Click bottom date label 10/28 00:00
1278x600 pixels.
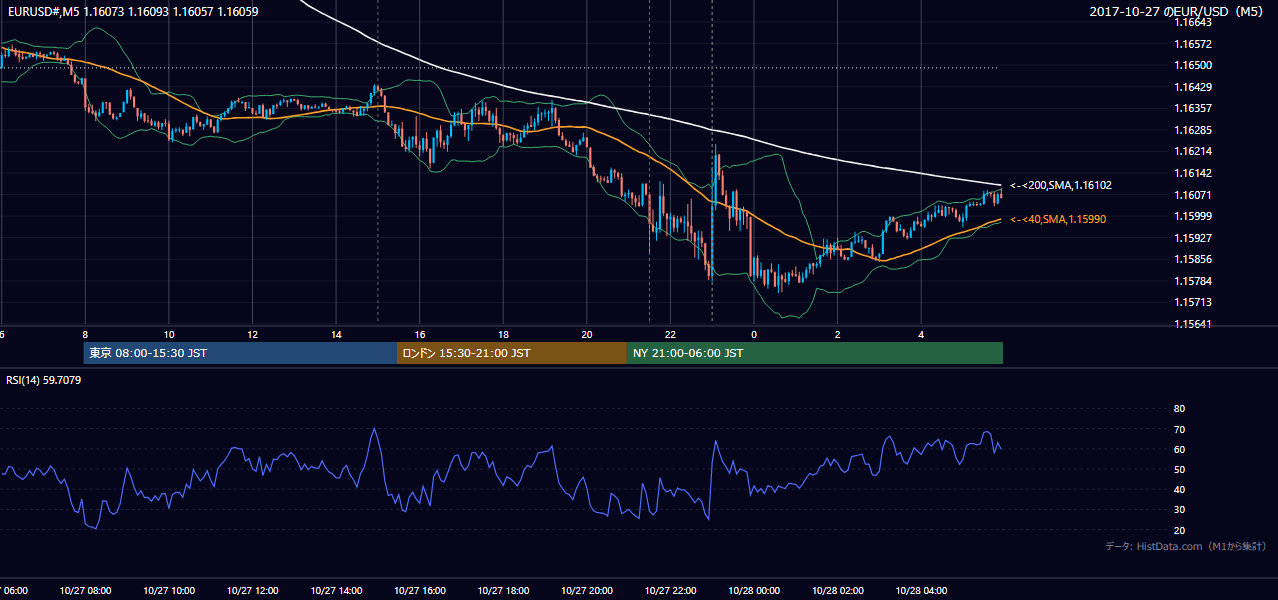tap(754, 591)
